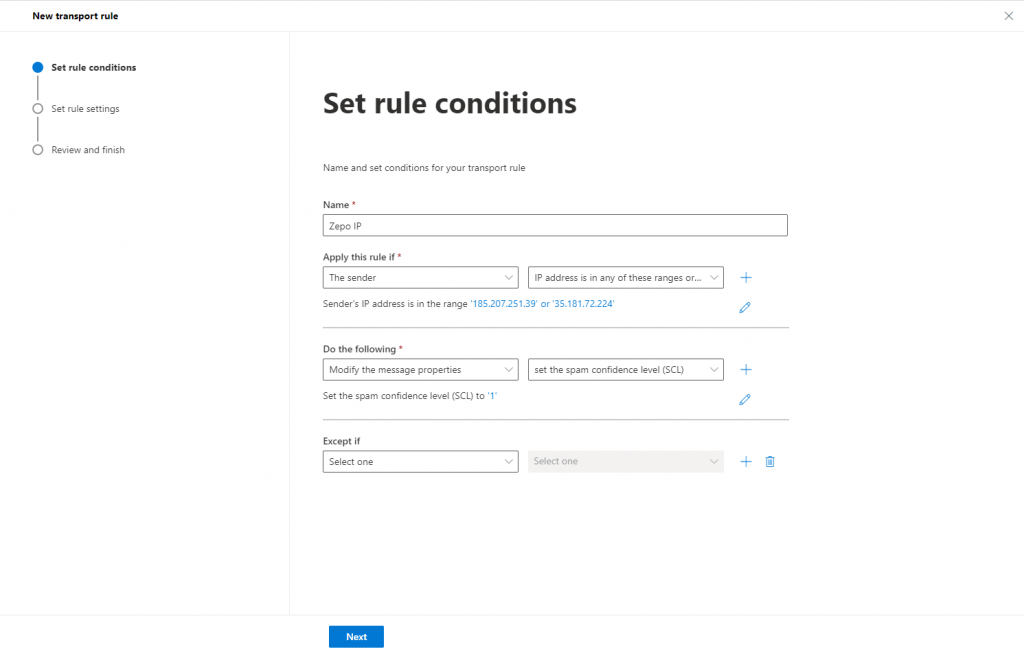Edit the SCL value with the pencil icon

[744, 400]
